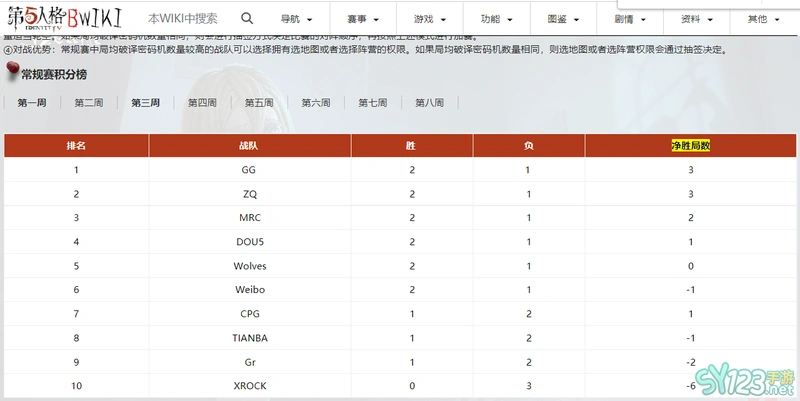800x401 pixels.
Task: Click team name CPG in table
Action: point(250,314)
